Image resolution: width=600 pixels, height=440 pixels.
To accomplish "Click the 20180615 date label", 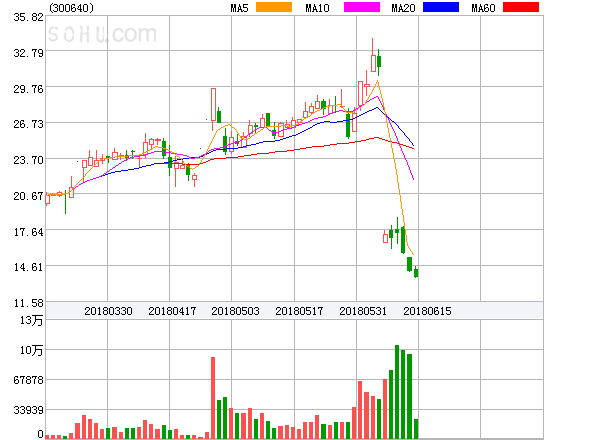I will (x=427, y=311).
